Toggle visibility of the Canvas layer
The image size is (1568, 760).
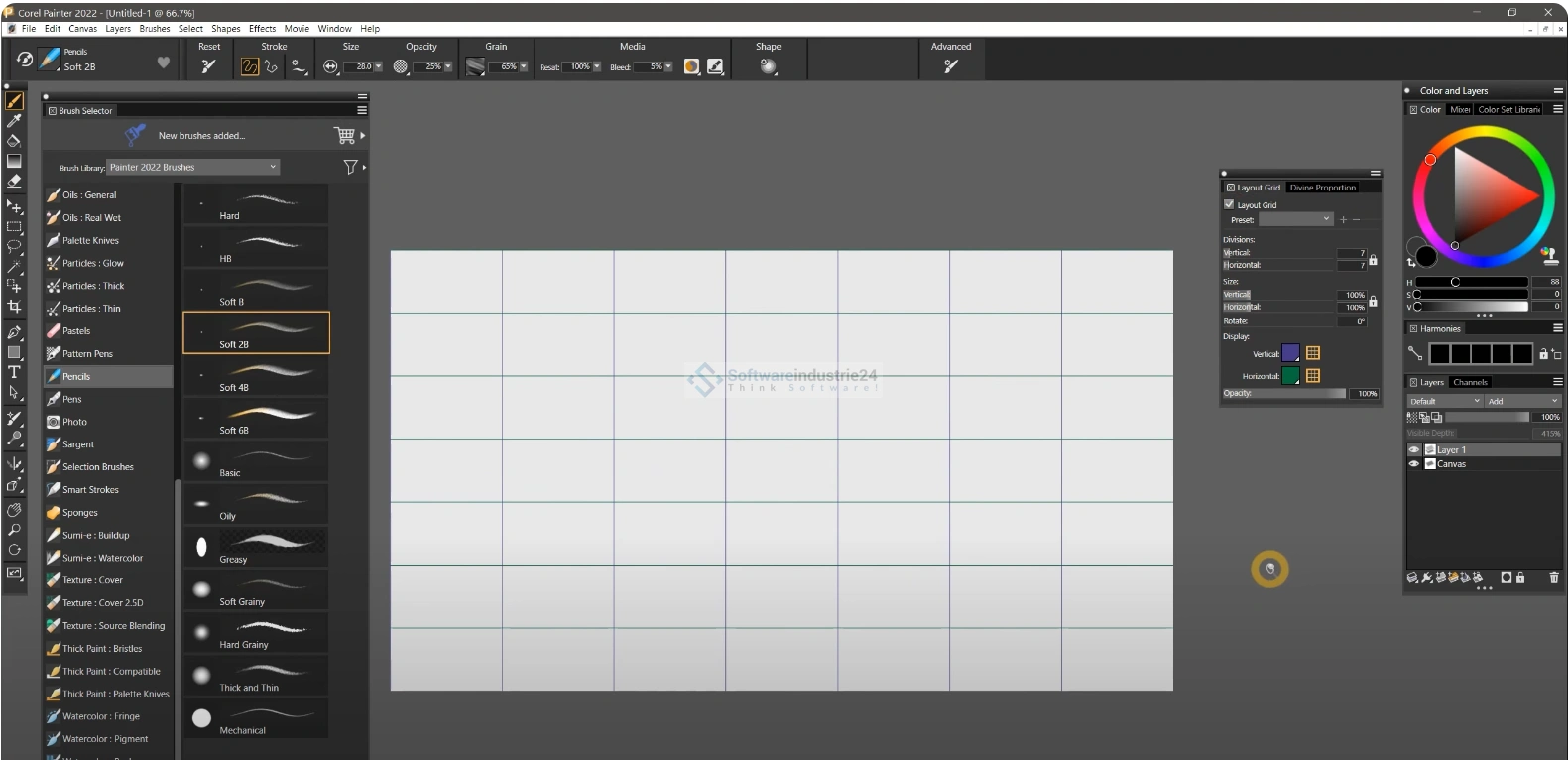(x=1414, y=464)
